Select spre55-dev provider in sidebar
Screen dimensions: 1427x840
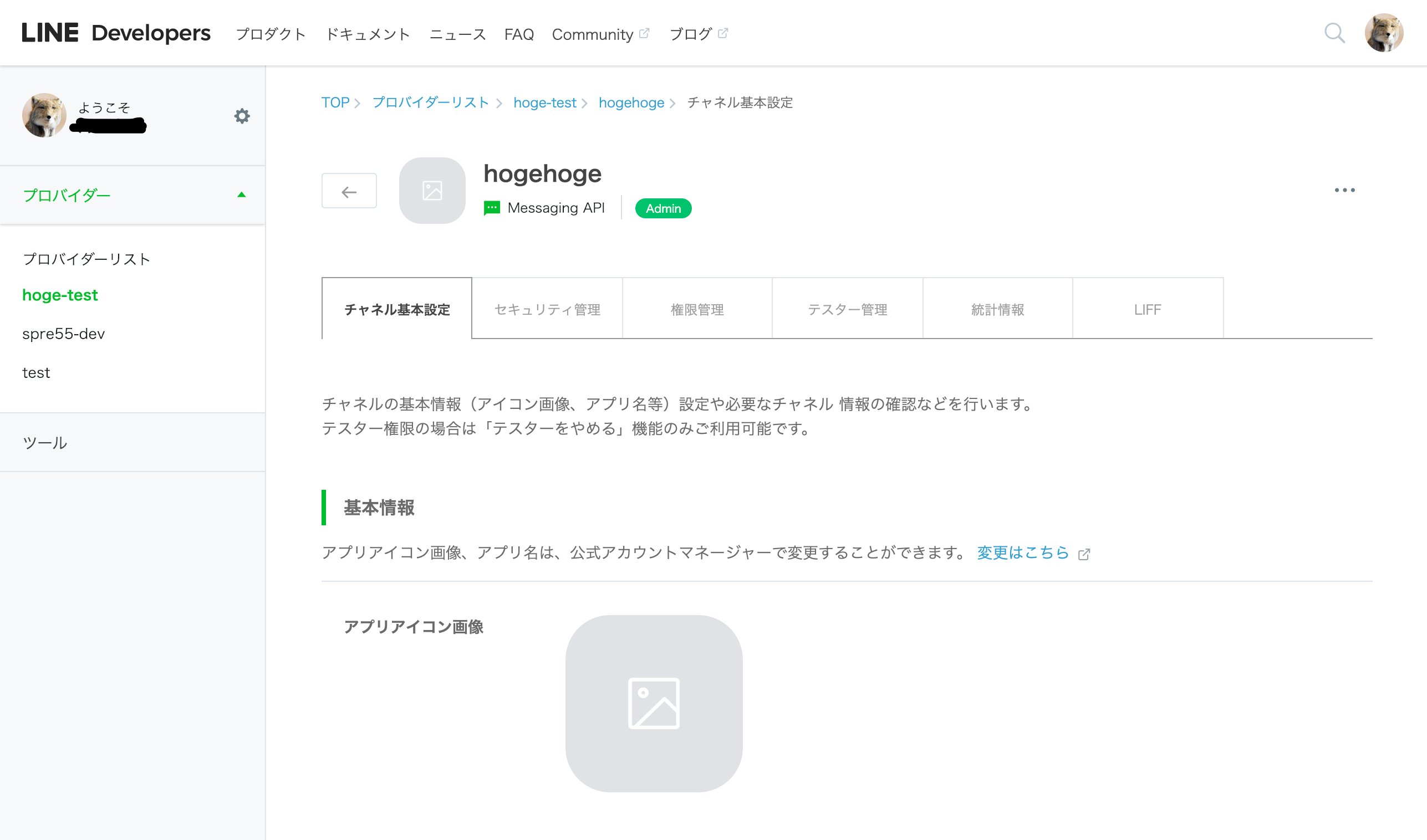(x=63, y=334)
